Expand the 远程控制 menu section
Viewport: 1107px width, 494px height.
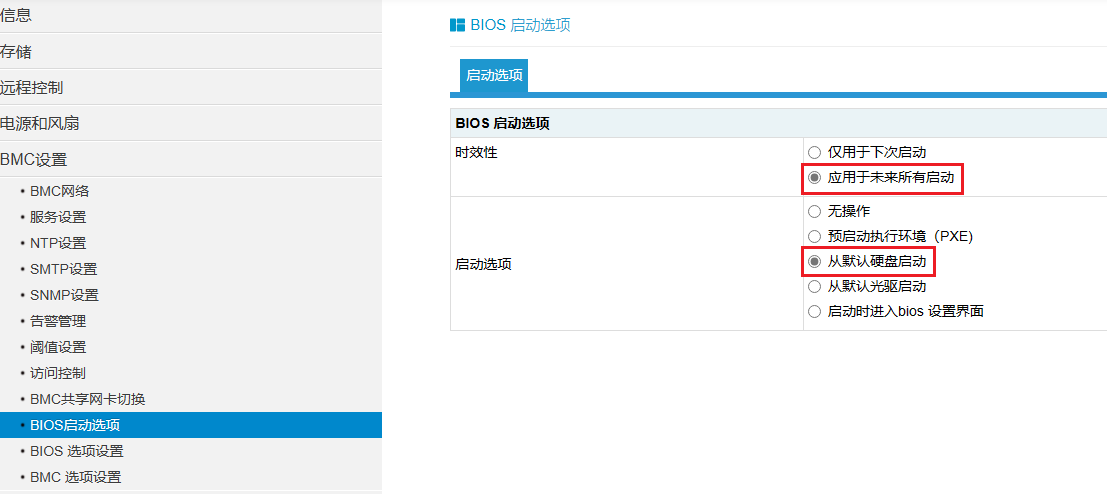coord(191,88)
